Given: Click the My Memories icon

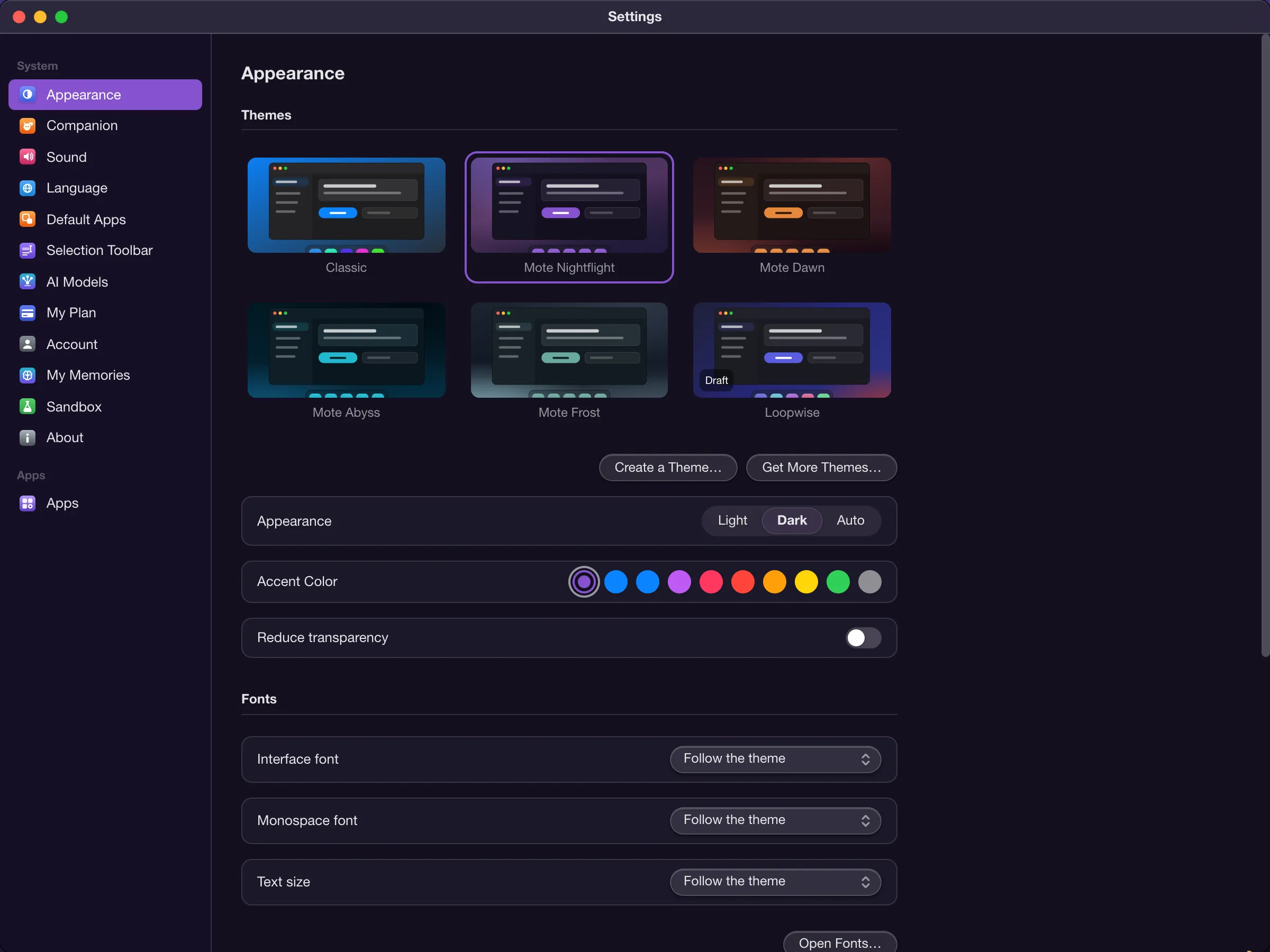Looking at the screenshot, I should coord(28,376).
